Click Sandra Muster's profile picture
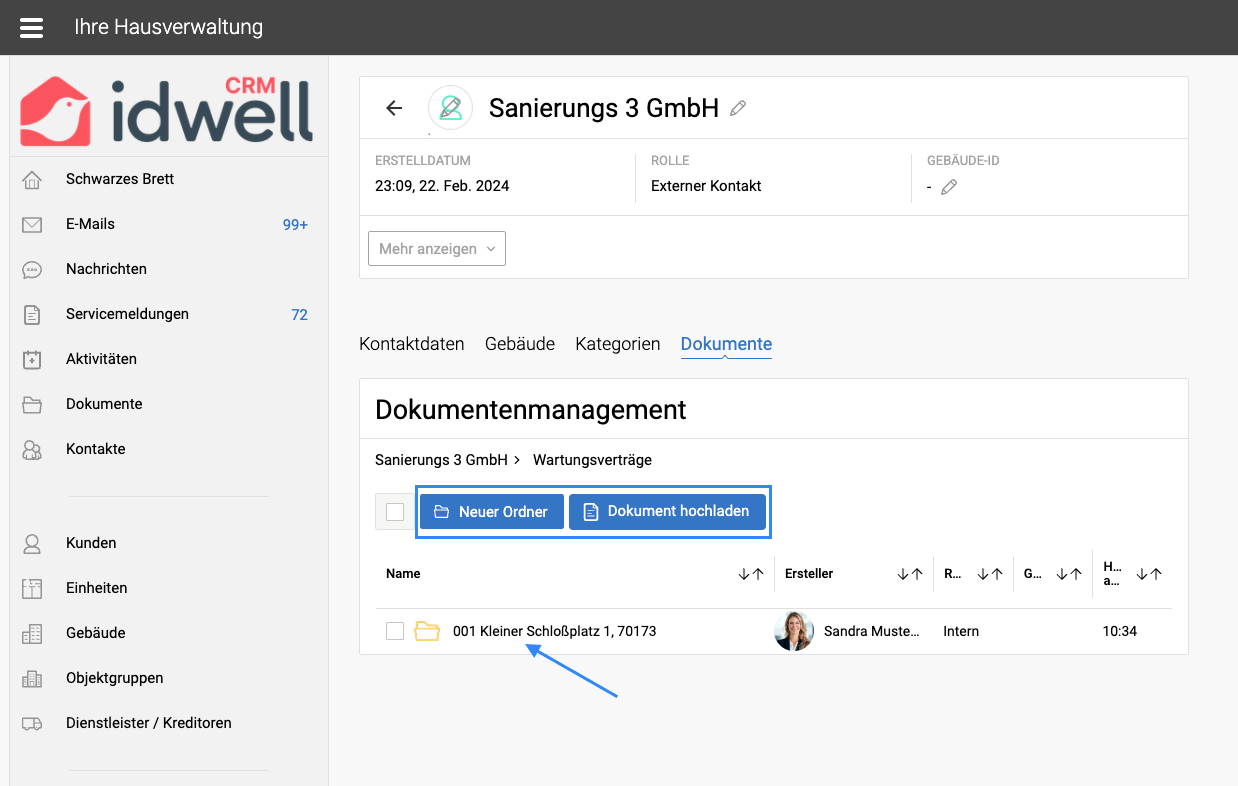 point(794,631)
